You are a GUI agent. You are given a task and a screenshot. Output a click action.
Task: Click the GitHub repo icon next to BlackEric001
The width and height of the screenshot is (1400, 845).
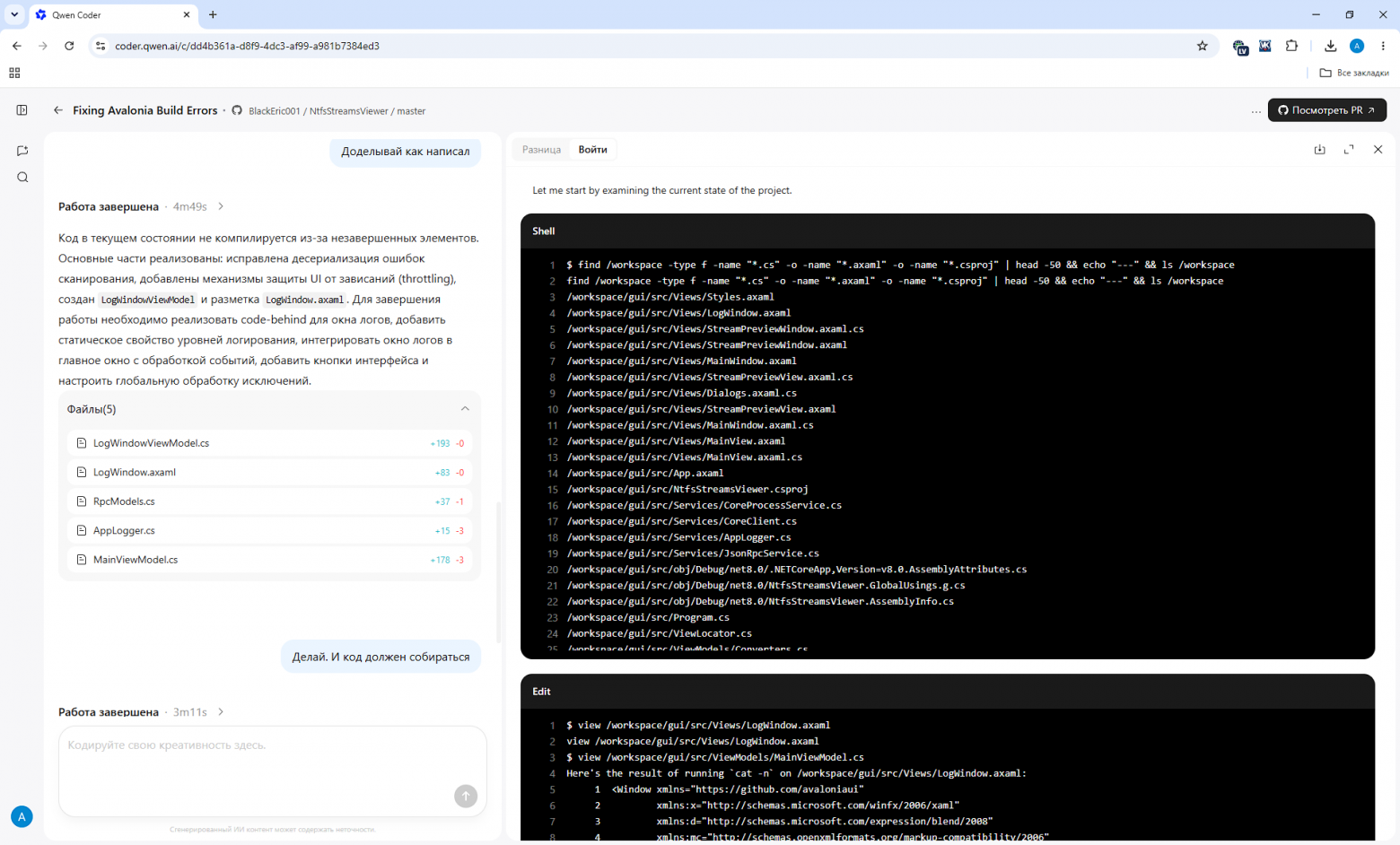point(237,110)
